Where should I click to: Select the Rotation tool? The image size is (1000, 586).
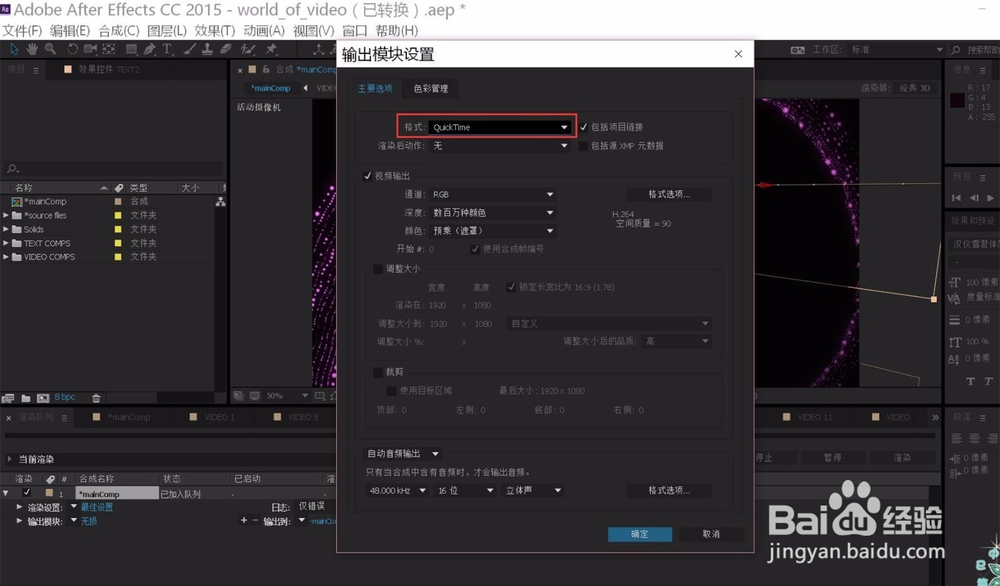click(x=73, y=49)
